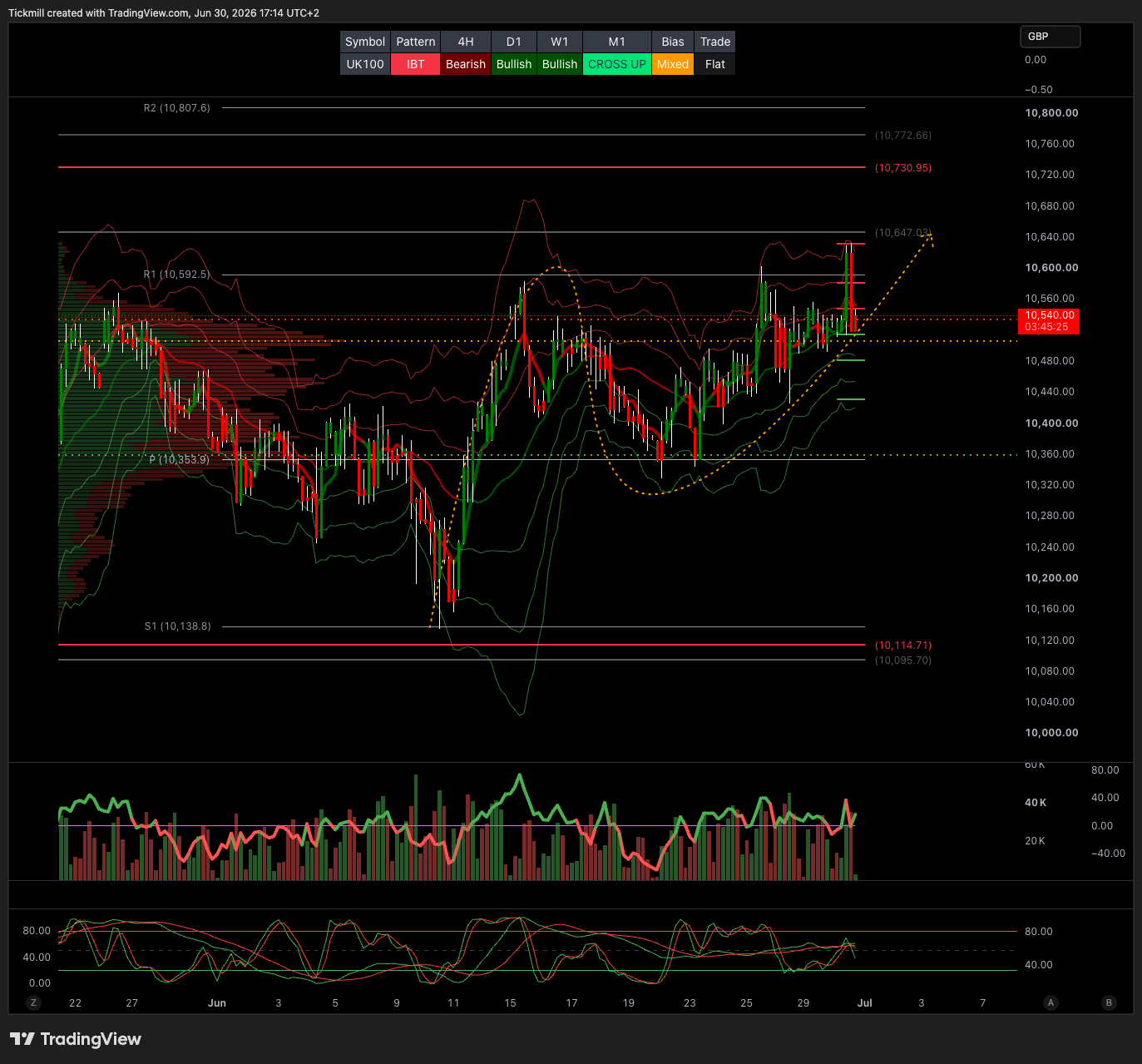
Task: Click the orange Mixed bias cell
Action: pos(673,64)
